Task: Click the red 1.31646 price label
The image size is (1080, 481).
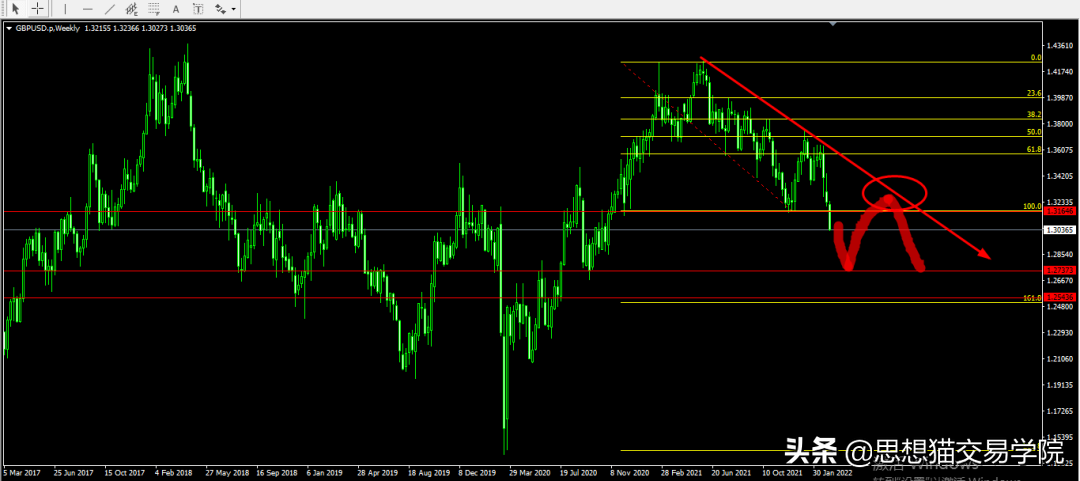Action: tap(1060, 211)
